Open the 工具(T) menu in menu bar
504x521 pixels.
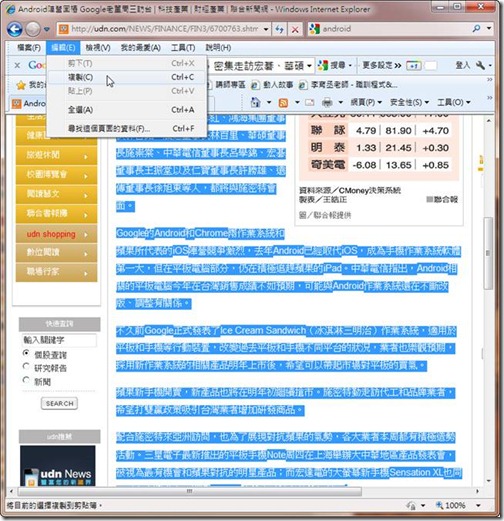(183, 48)
